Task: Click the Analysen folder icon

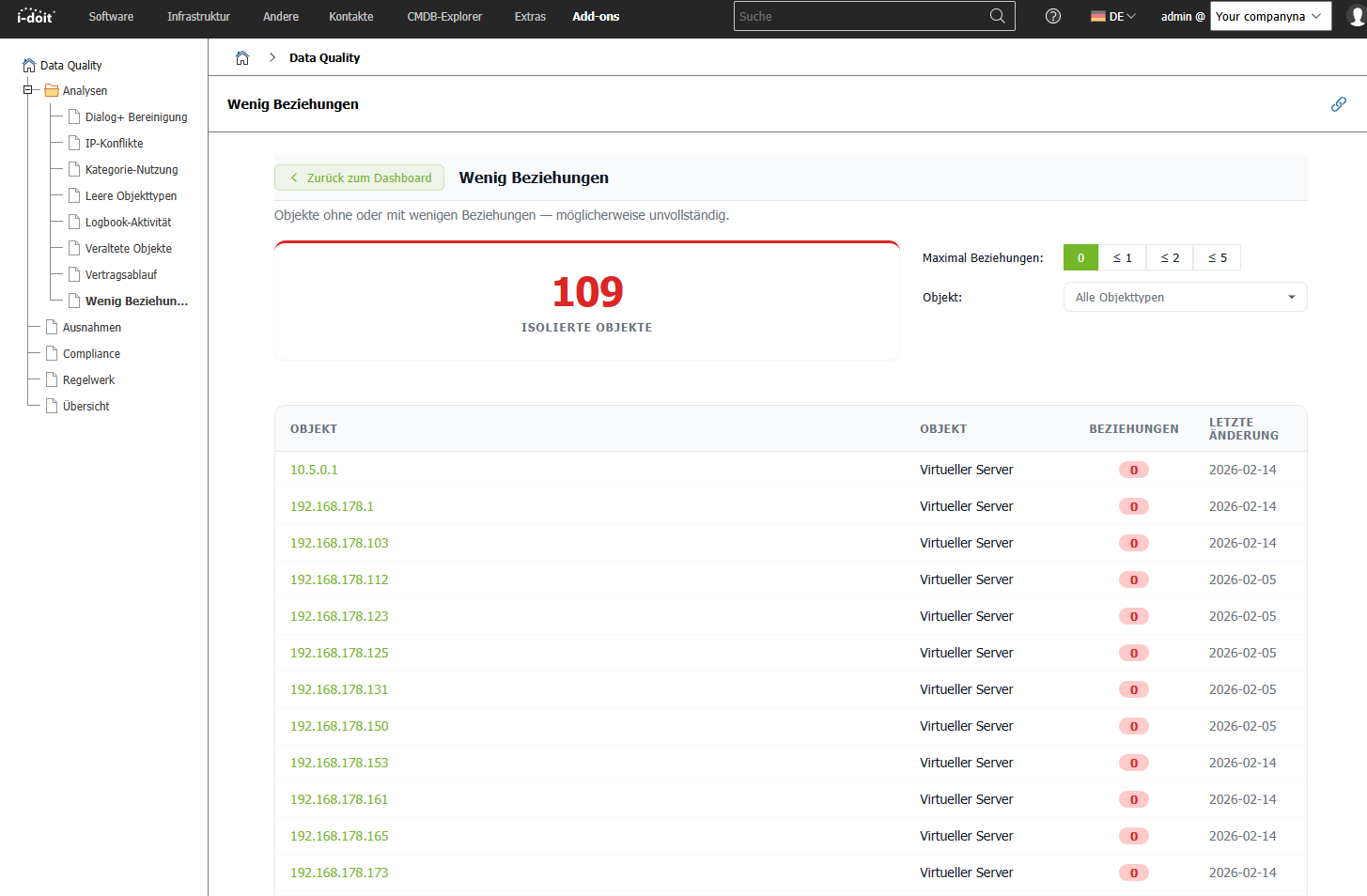Action: [x=52, y=90]
